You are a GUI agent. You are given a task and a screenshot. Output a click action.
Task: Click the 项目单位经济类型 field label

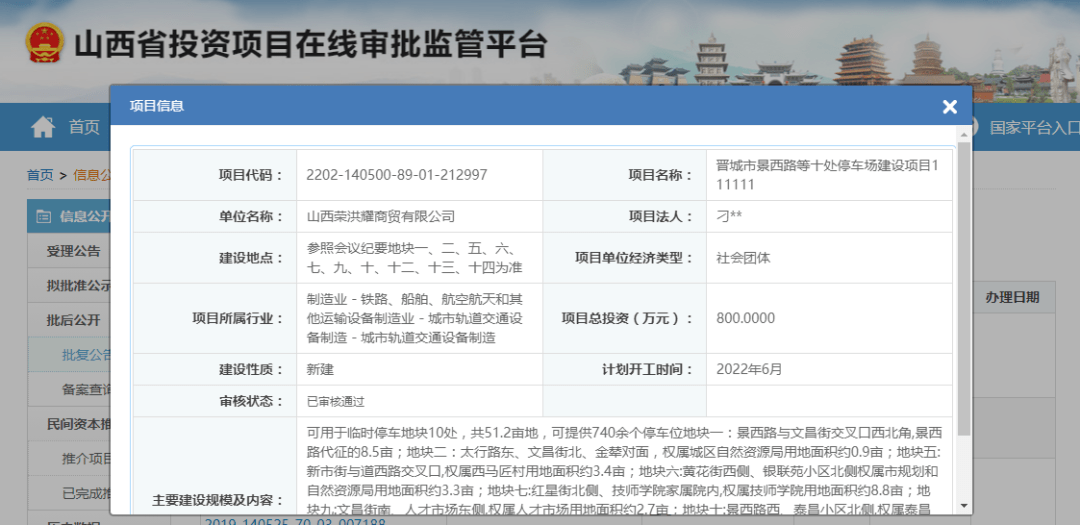coord(634,258)
